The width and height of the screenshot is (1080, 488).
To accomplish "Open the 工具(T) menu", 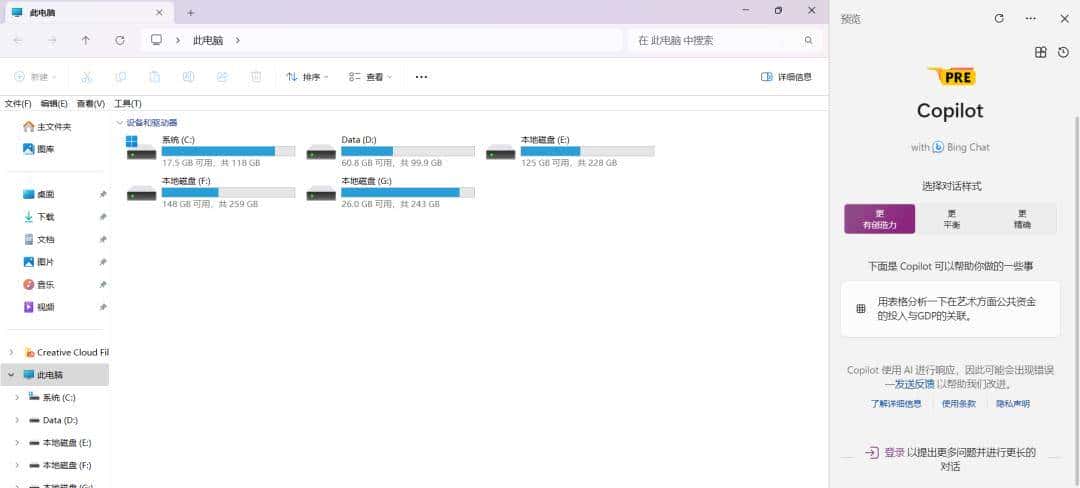I will (x=127, y=104).
